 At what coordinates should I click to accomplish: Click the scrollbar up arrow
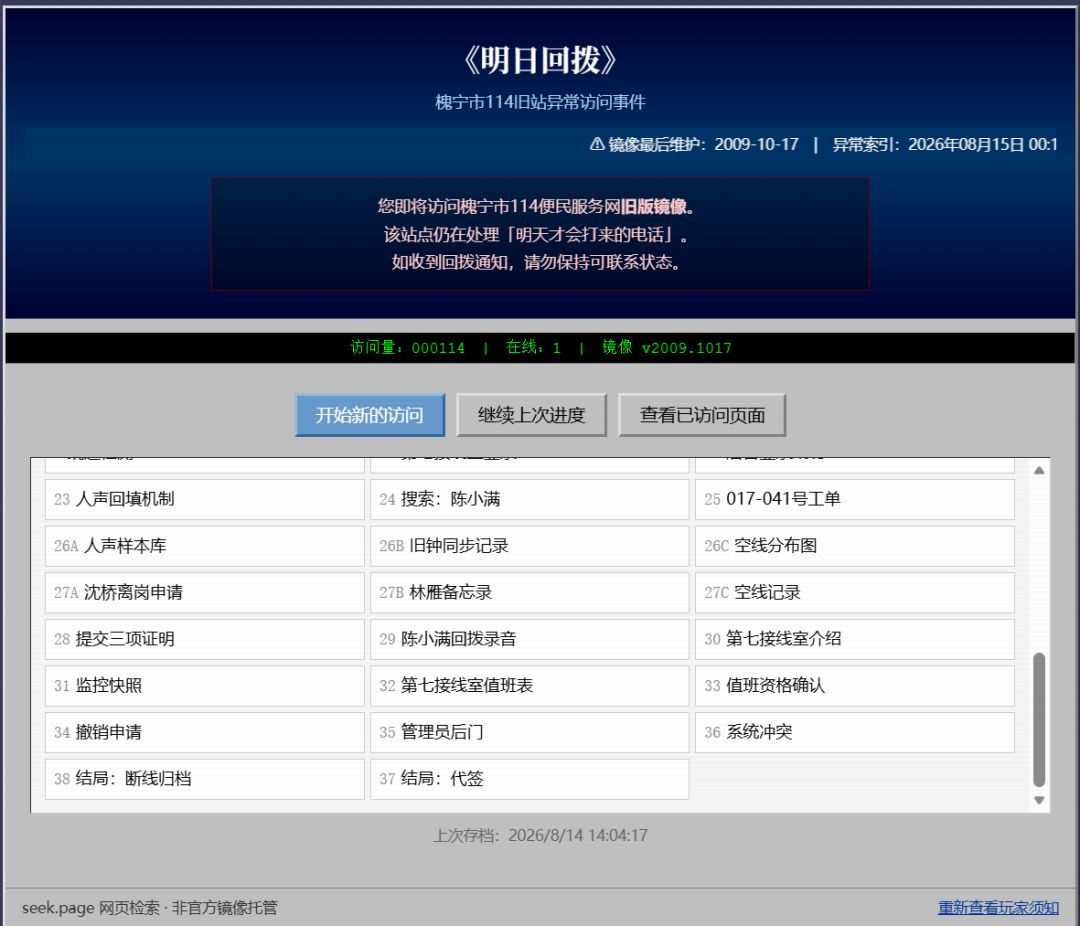click(1039, 471)
